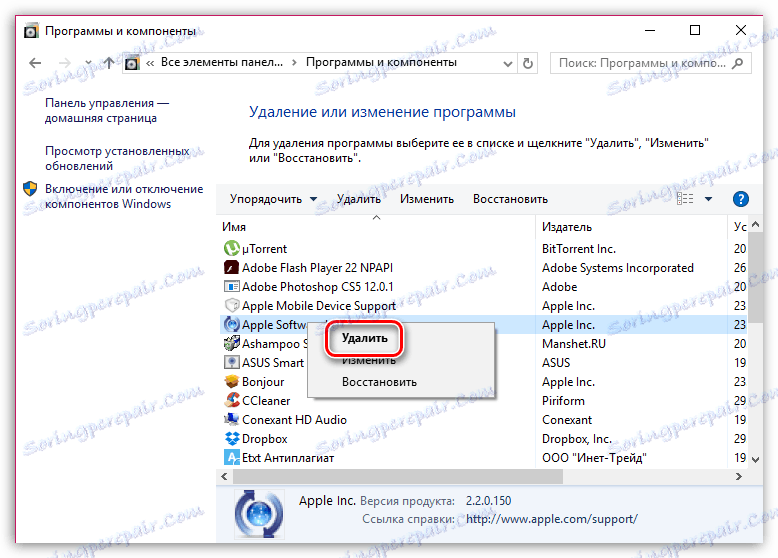Screen dimensions: 778x558
Task: Select the Bonjour row name
Action: pos(263,382)
